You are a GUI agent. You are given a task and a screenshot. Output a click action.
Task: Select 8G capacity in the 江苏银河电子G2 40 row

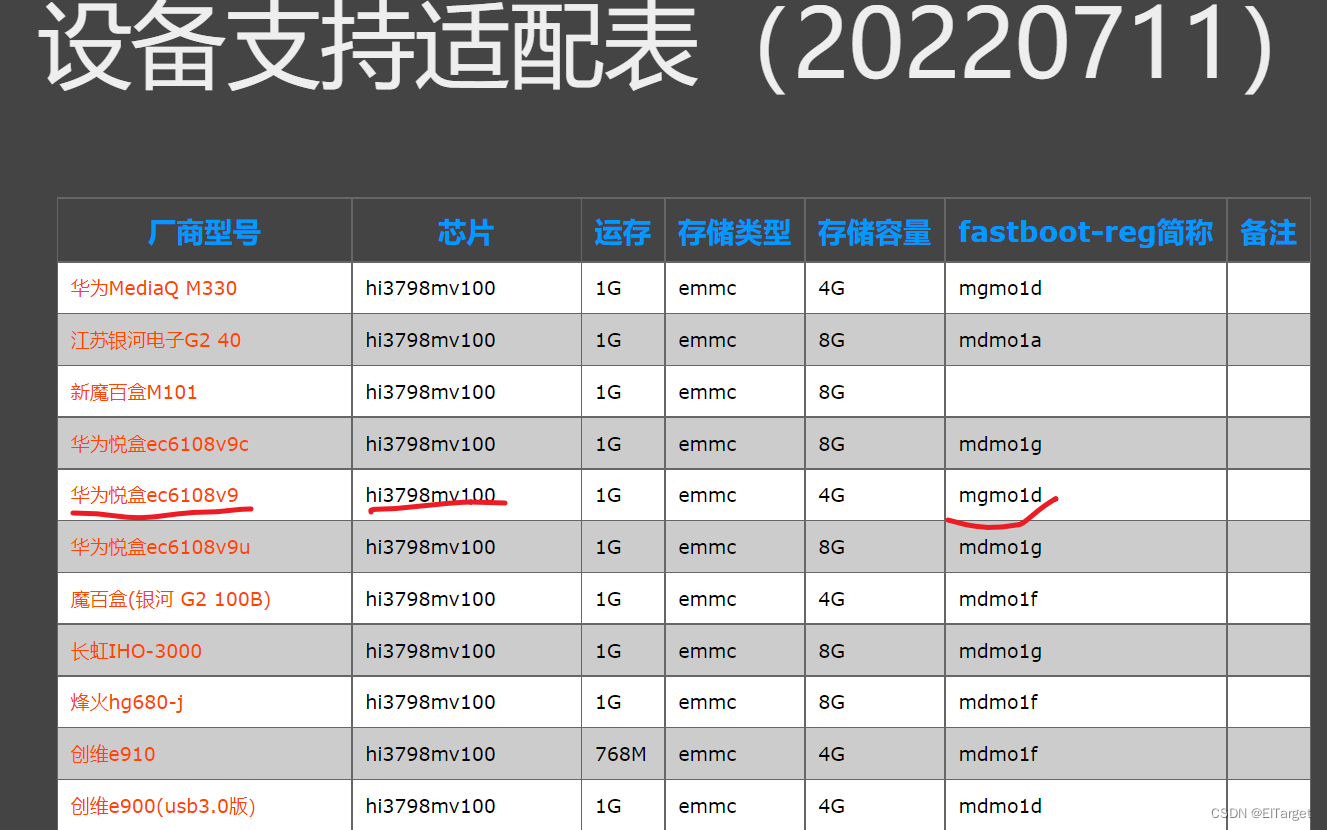[831, 340]
